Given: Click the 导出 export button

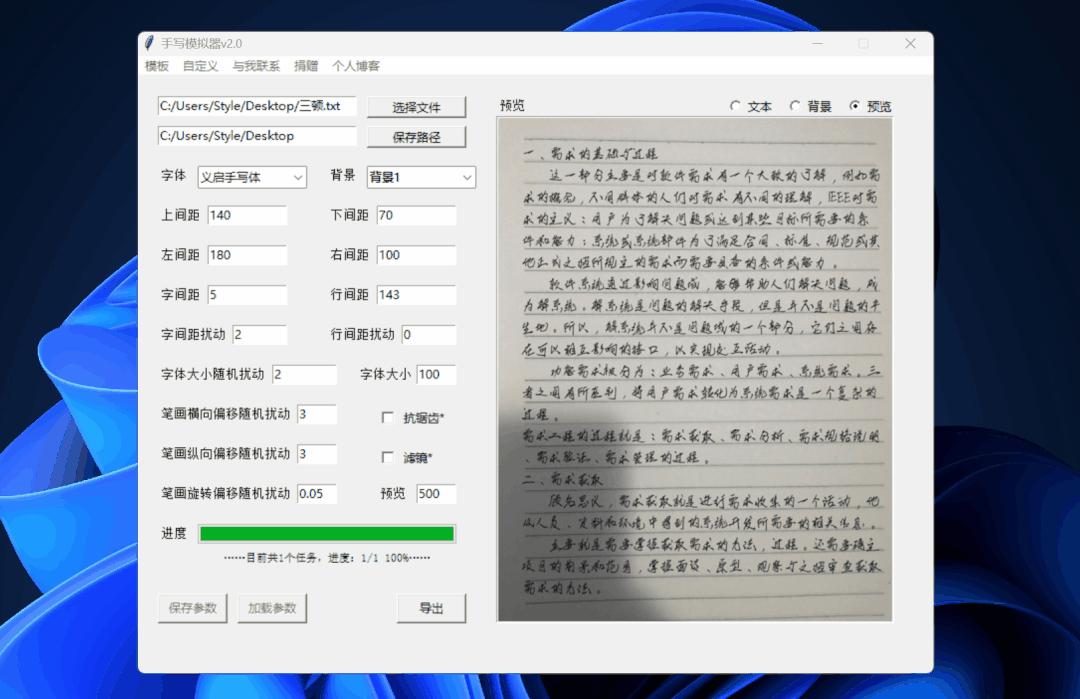Looking at the screenshot, I should pos(431,608).
